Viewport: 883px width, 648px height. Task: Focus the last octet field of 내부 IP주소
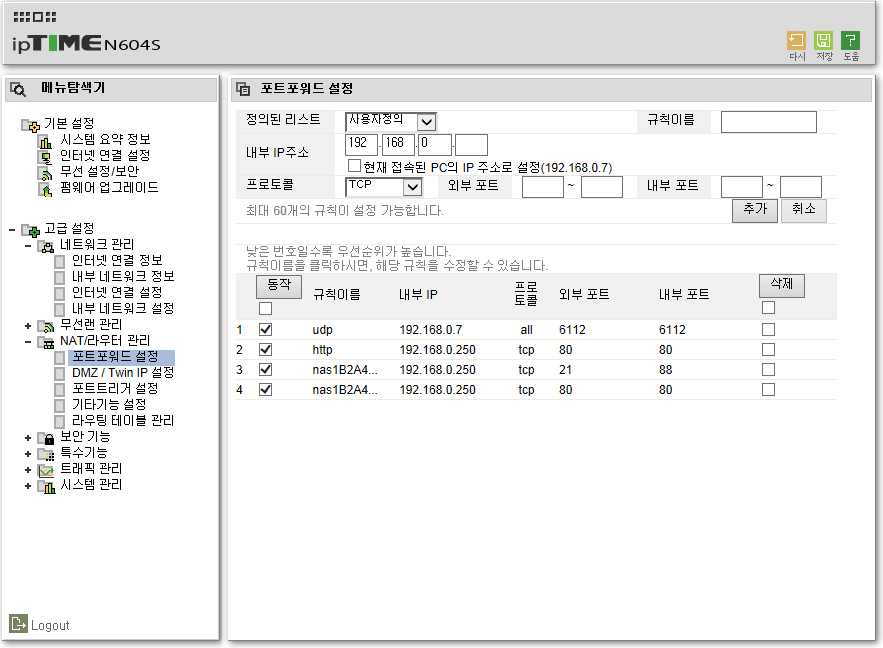[x=471, y=145]
